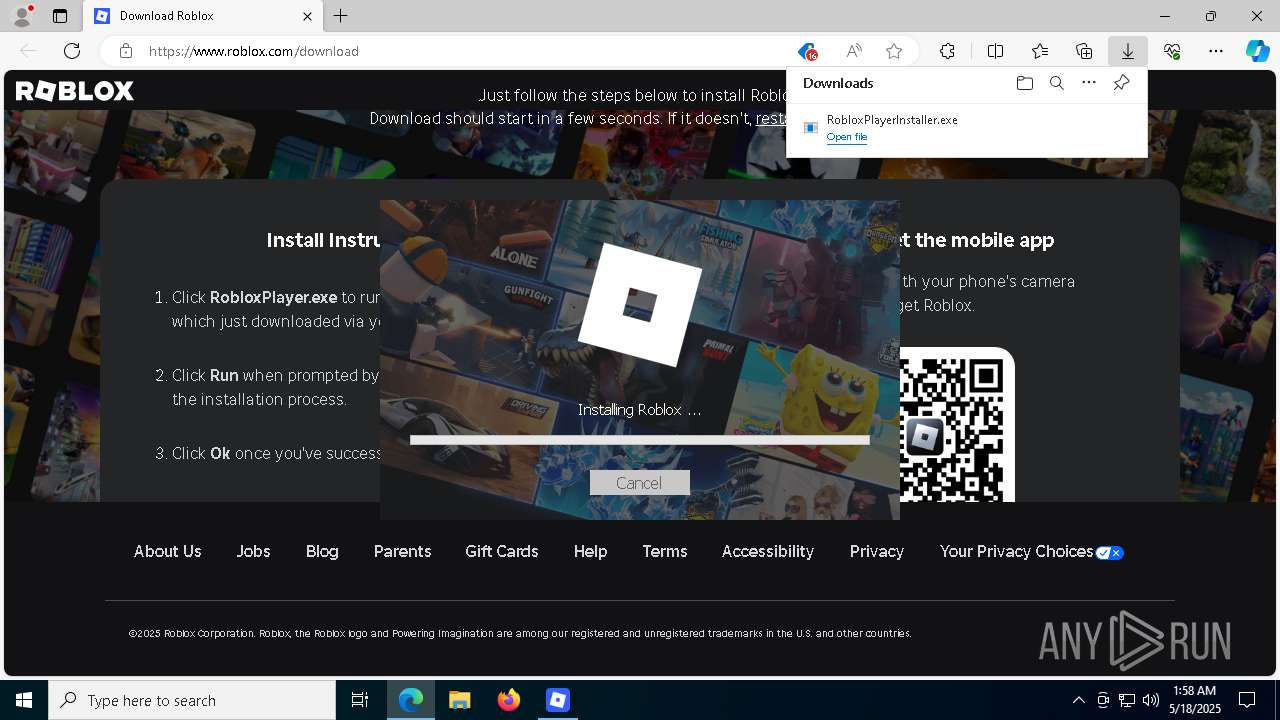Enable Read aloud icon
Viewport: 1280px width, 720px height.
coord(854,51)
